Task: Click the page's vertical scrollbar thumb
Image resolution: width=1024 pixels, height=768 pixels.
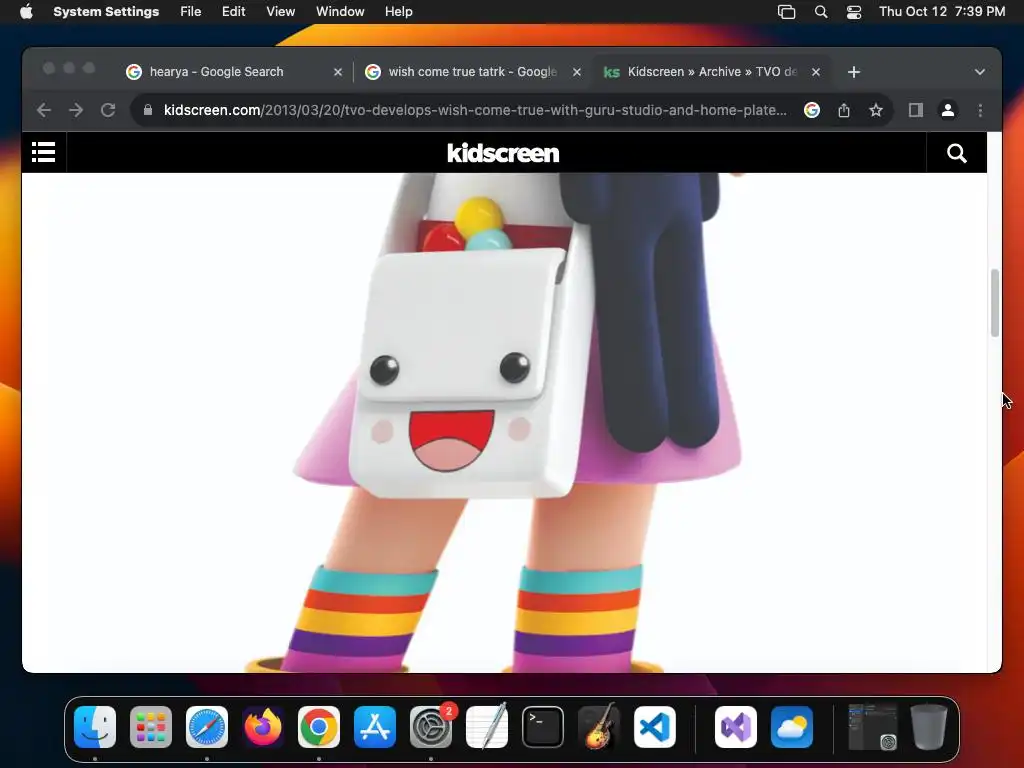Action: pos(995,302)
